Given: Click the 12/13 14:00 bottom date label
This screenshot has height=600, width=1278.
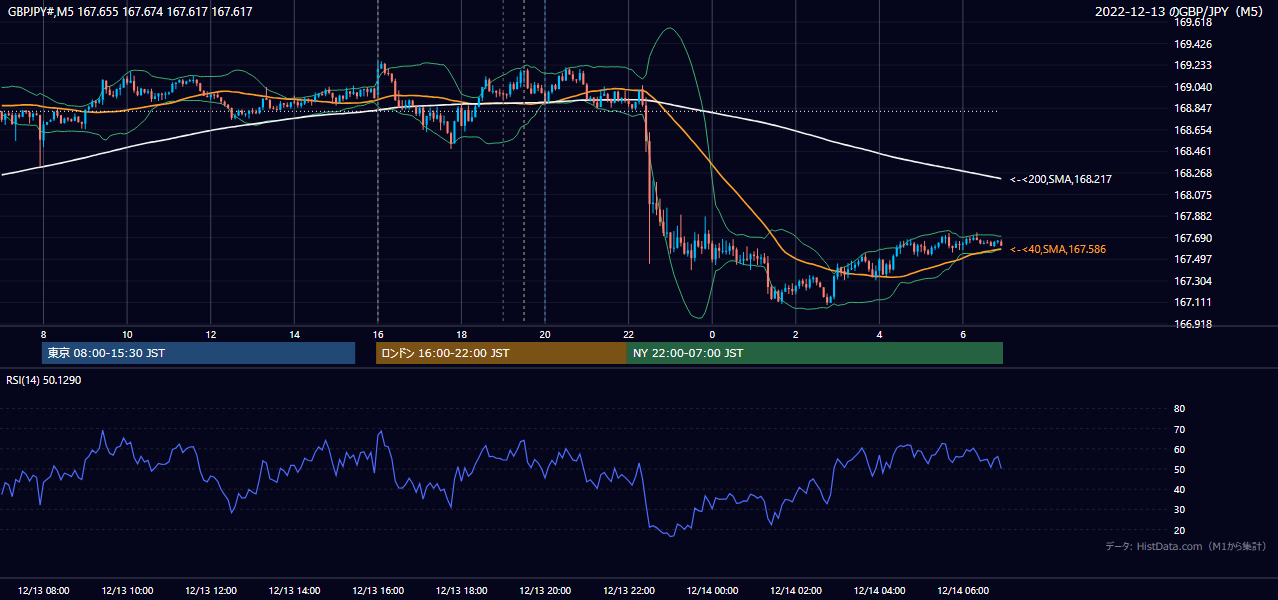Looking at the screenshot, I should point(294,591).
